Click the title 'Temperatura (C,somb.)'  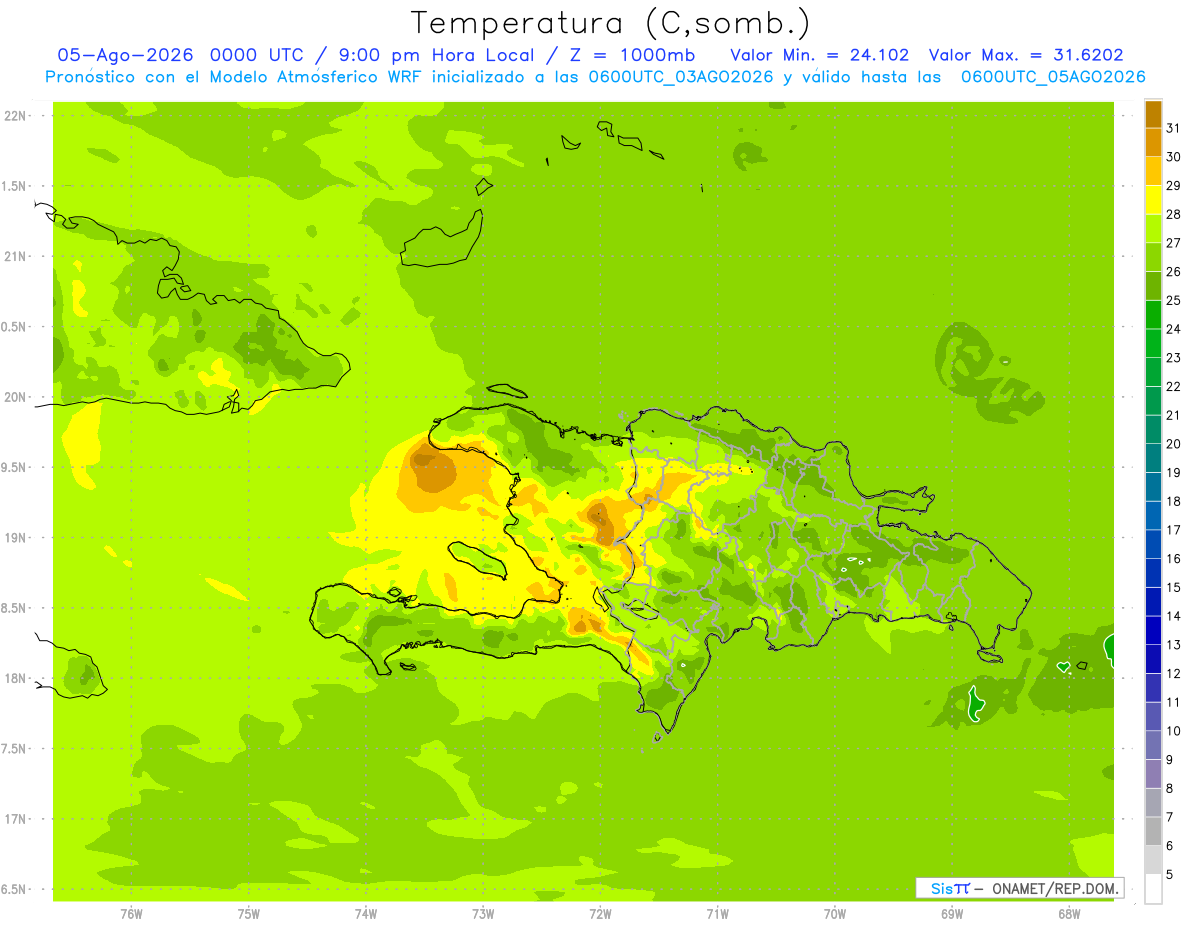611,22
